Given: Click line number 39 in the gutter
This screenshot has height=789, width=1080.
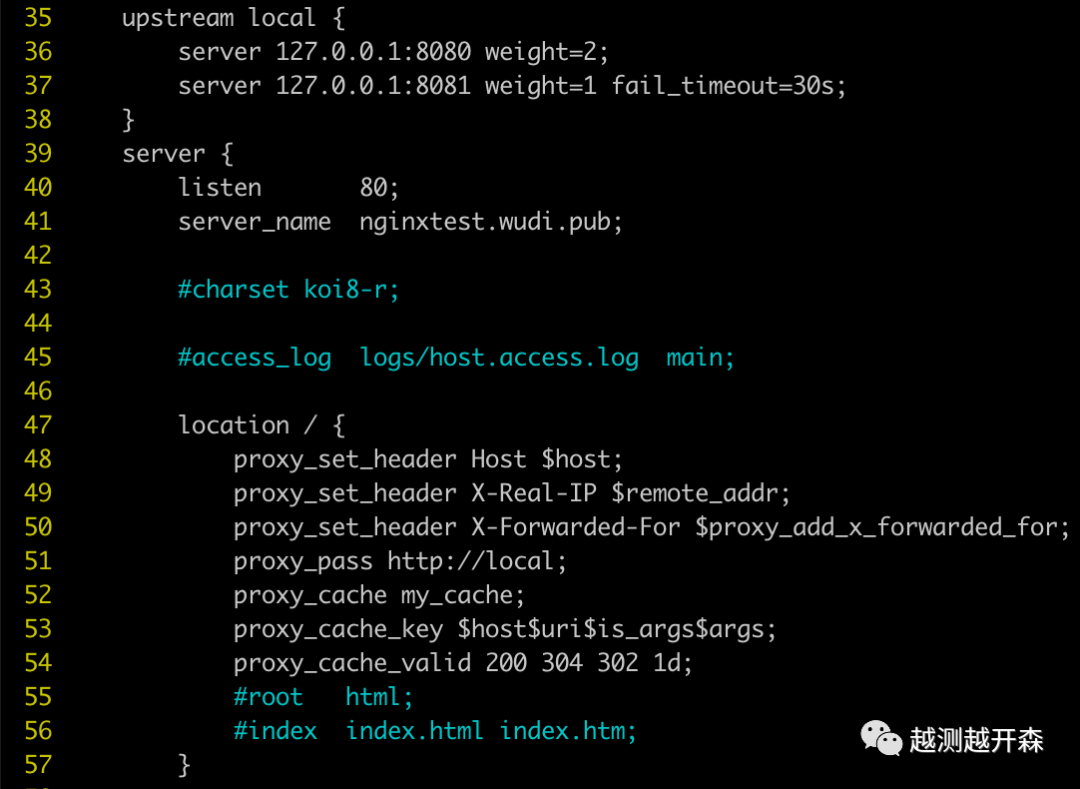Looking at the screenshot, I should [38, 153].
